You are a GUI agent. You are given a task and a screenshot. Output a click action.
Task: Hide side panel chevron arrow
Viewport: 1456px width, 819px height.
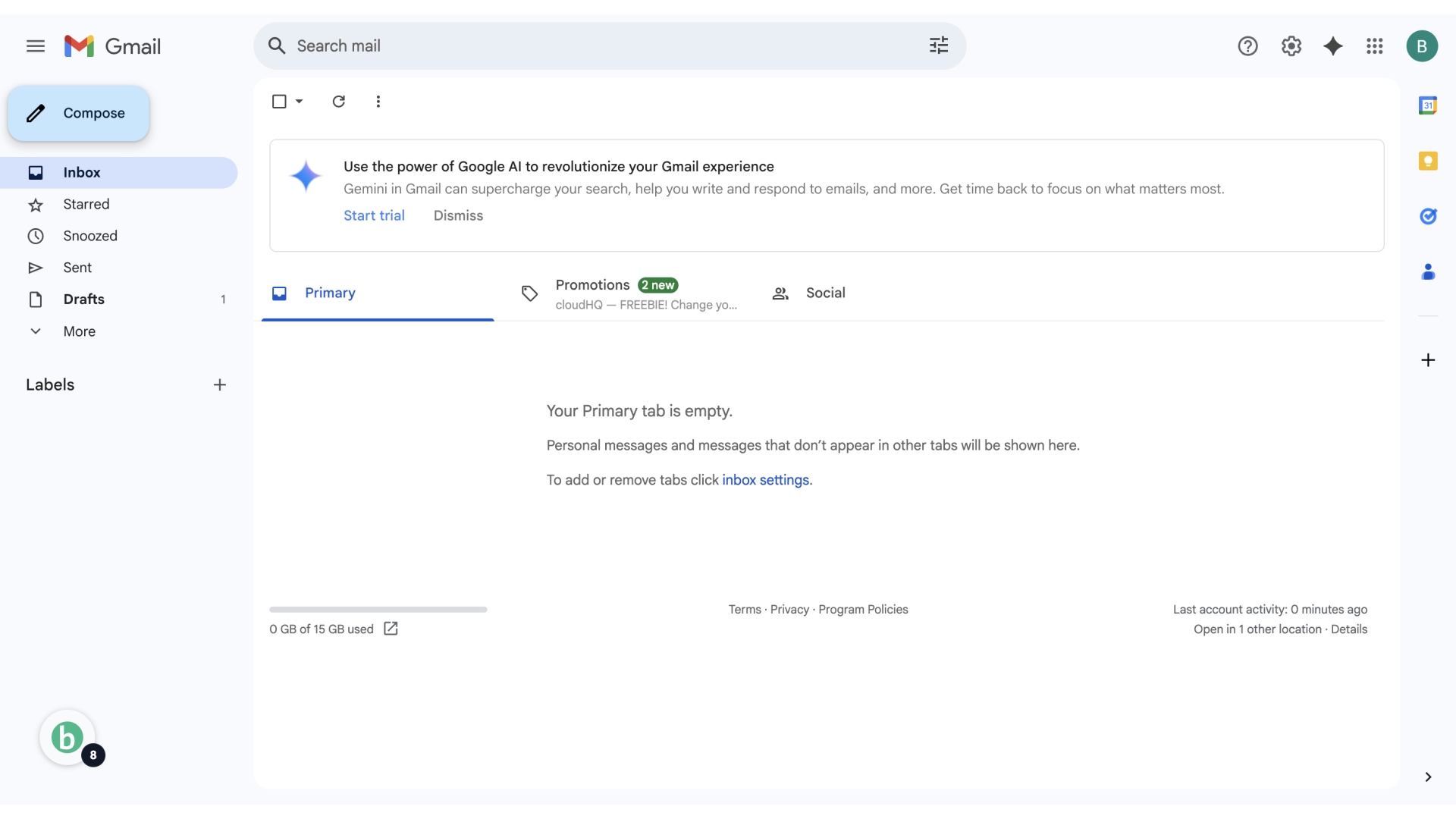[x=1428, y=777]
